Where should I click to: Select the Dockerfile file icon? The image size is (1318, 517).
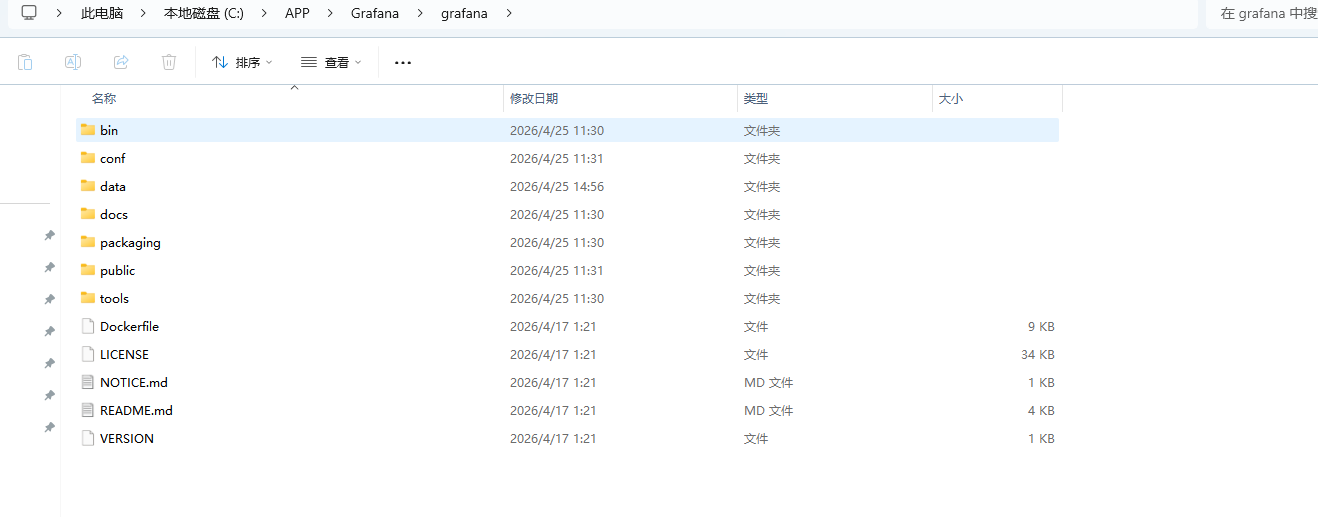[x=88, y=326]
